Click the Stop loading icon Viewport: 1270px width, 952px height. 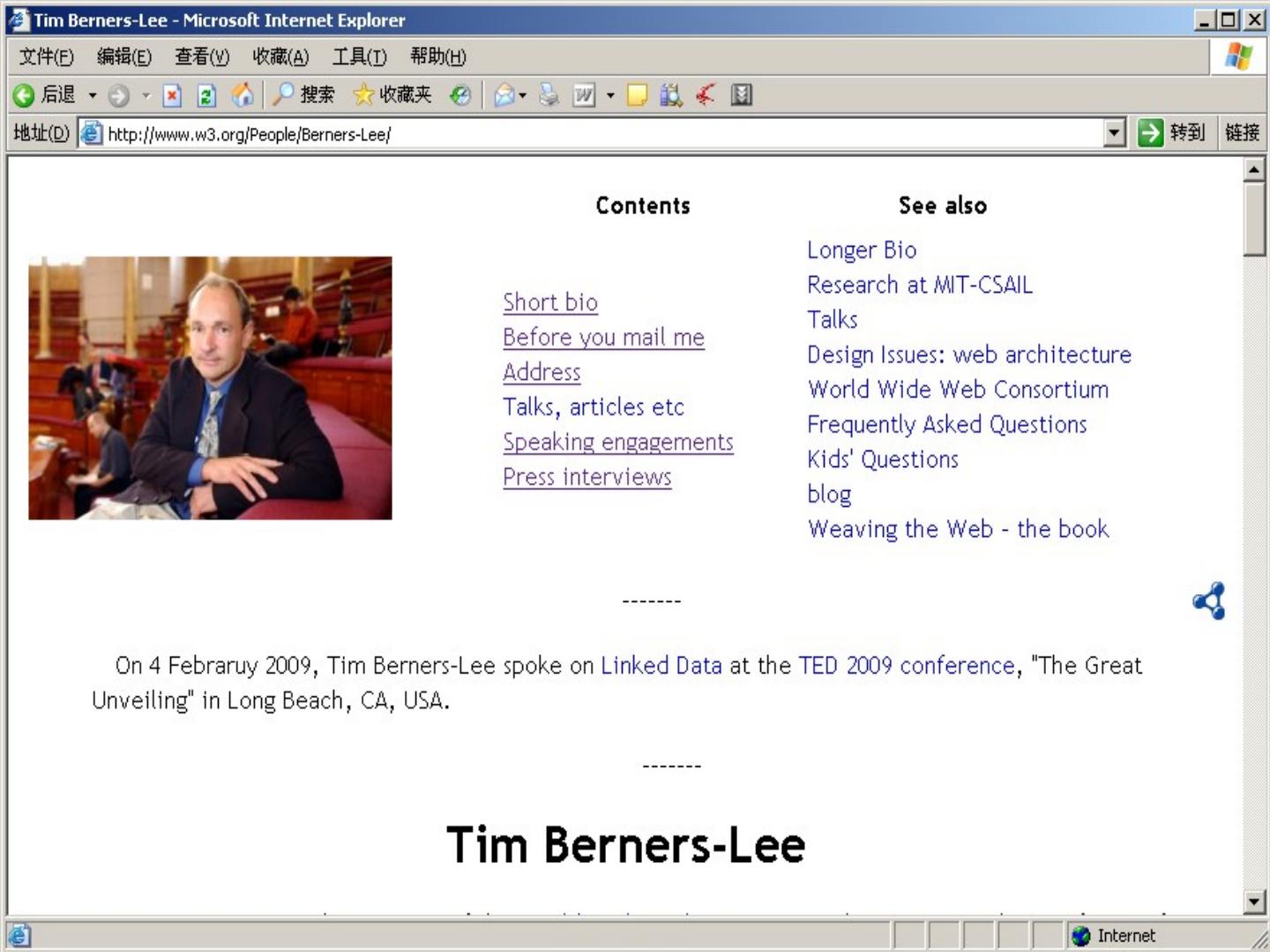point(172,95)
